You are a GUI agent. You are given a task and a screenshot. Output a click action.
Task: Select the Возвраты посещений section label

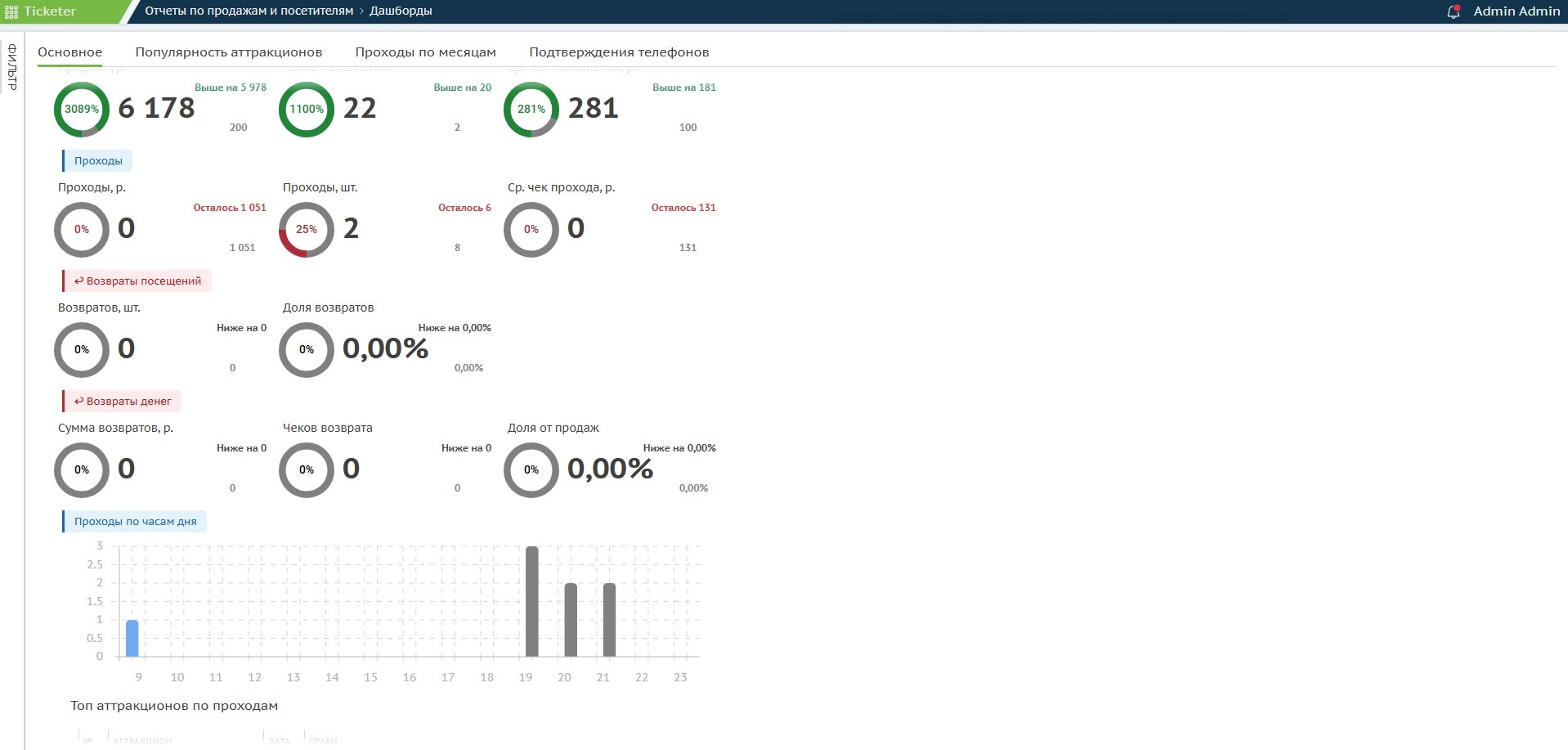tap(137, 281)
